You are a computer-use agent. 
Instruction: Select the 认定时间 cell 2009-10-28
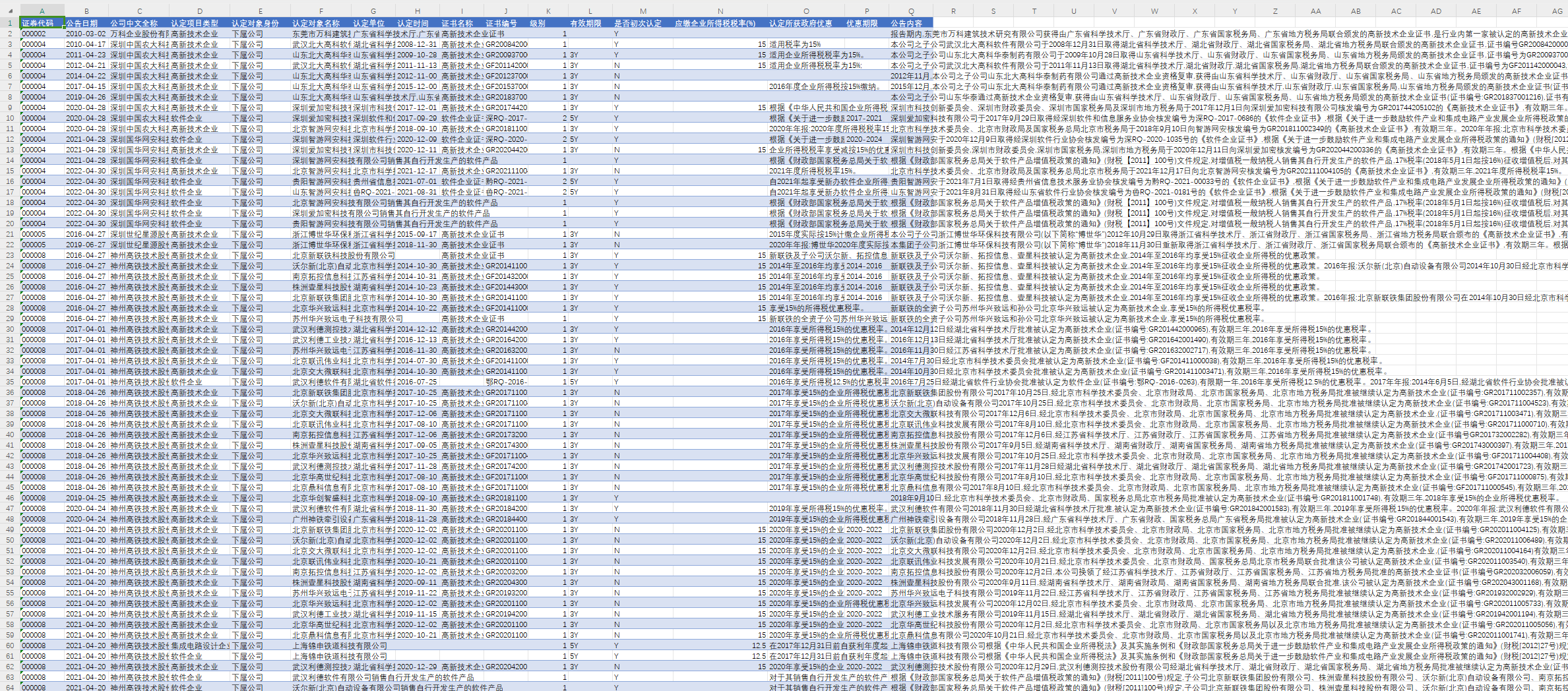click(x=418, y=55)
